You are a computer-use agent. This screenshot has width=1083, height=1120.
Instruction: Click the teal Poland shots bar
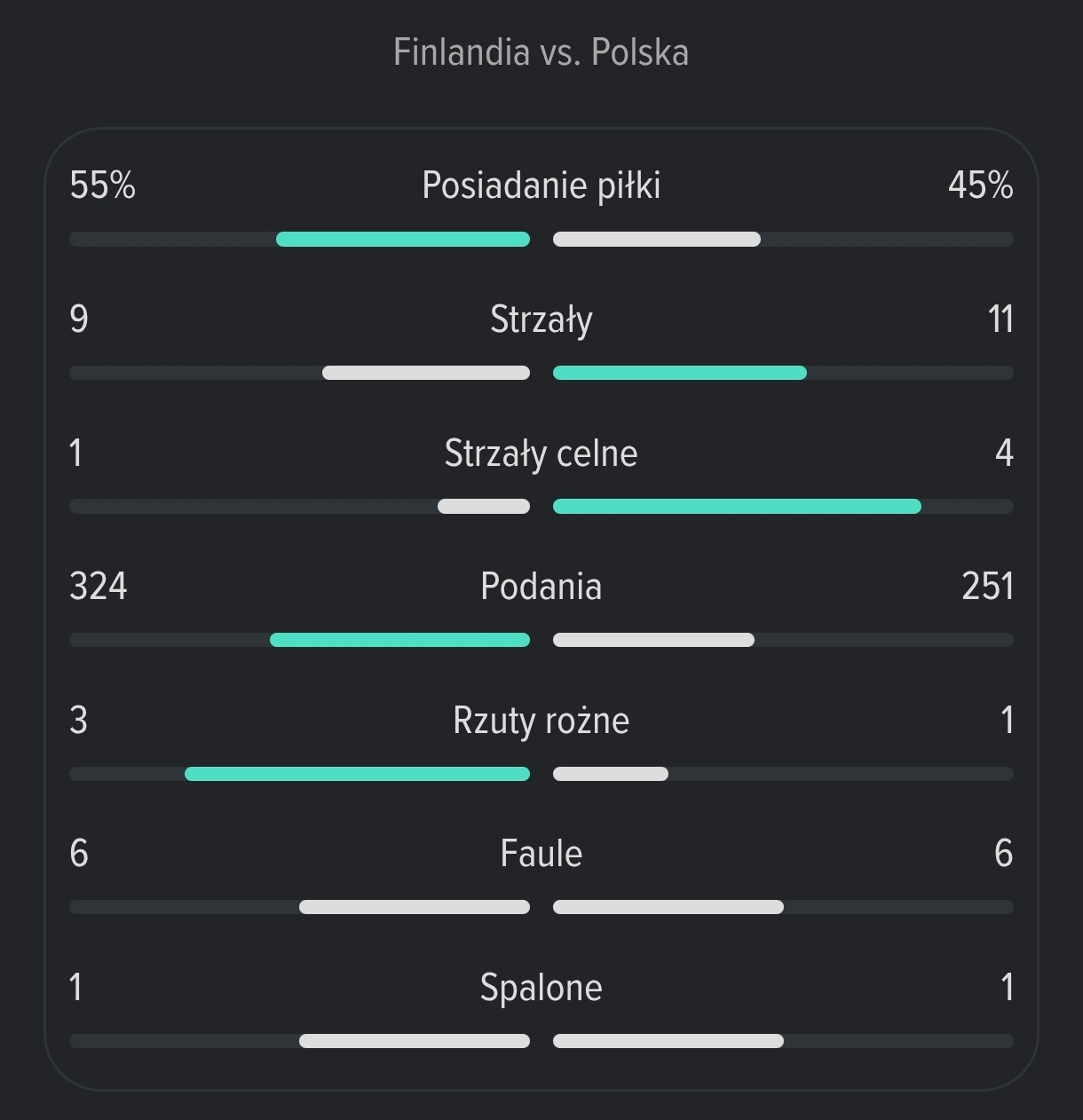click(680, 373)
